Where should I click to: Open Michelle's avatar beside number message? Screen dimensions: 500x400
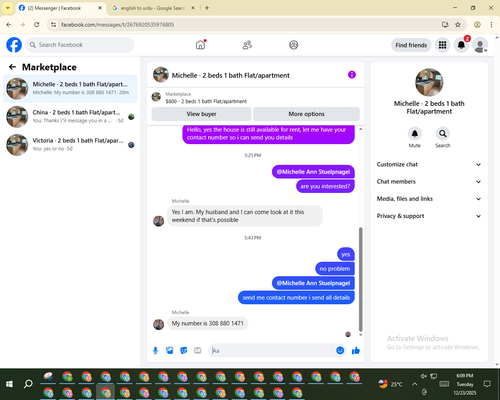click(158, 324)
